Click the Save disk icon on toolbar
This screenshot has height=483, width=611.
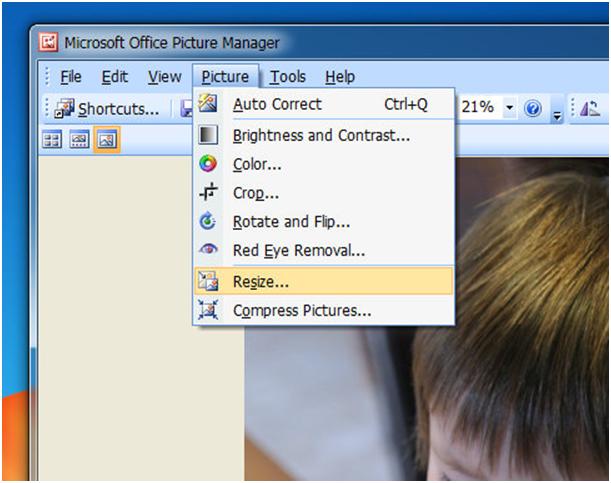click(187, 108)
